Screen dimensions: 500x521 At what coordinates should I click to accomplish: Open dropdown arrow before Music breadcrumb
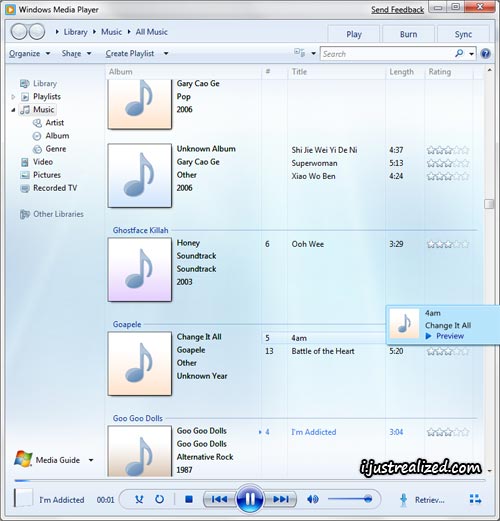94,32
